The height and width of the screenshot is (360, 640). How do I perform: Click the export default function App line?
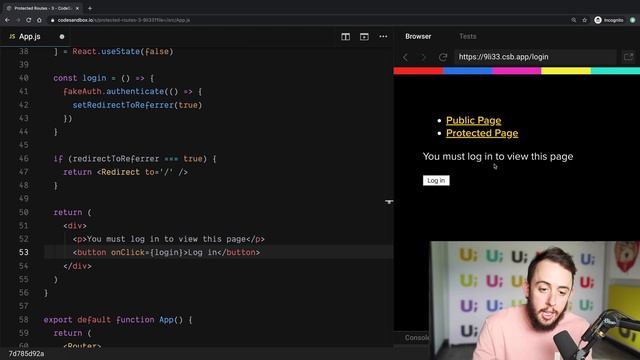pos(118,320)
